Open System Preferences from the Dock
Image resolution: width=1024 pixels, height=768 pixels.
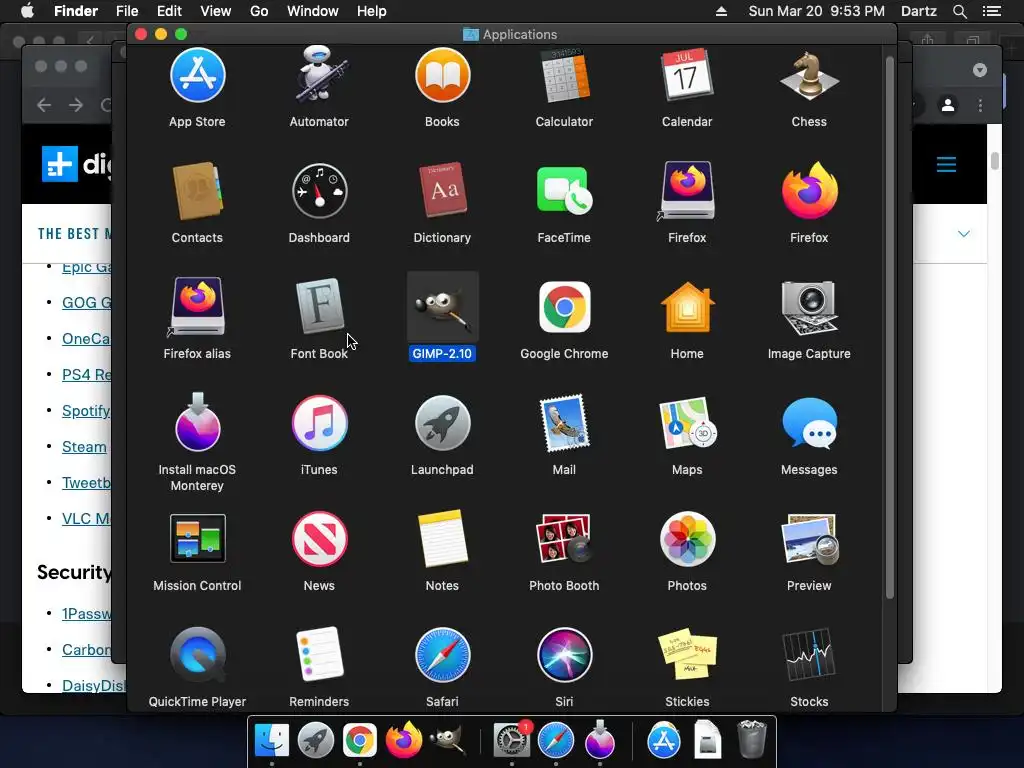coord(511,740)
